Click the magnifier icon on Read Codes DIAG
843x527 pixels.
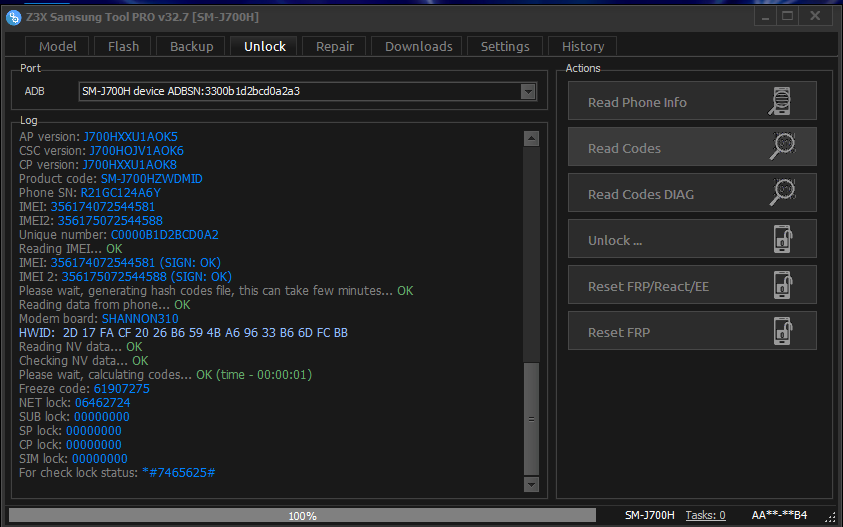782,193
